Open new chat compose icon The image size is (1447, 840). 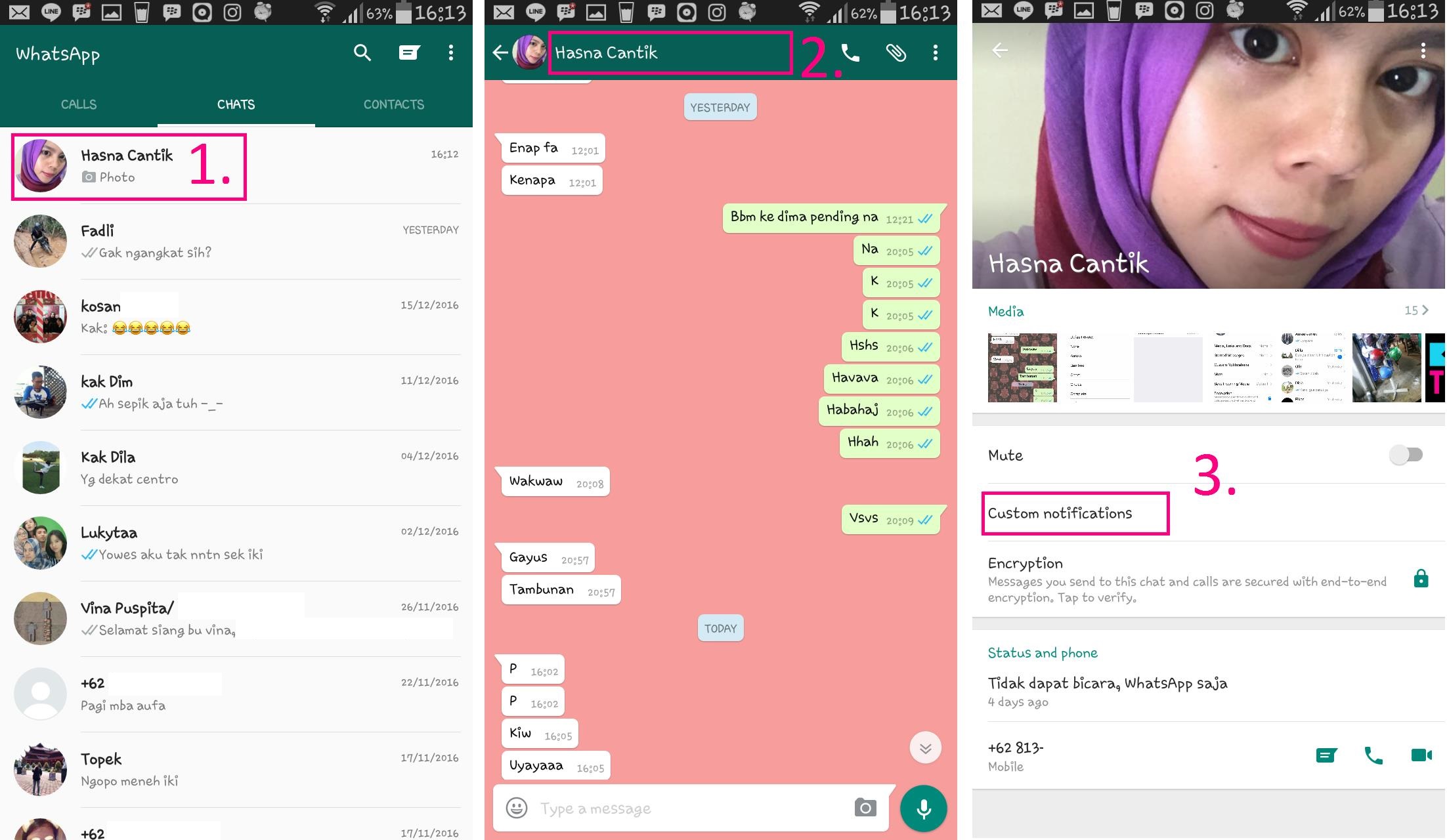409,52
